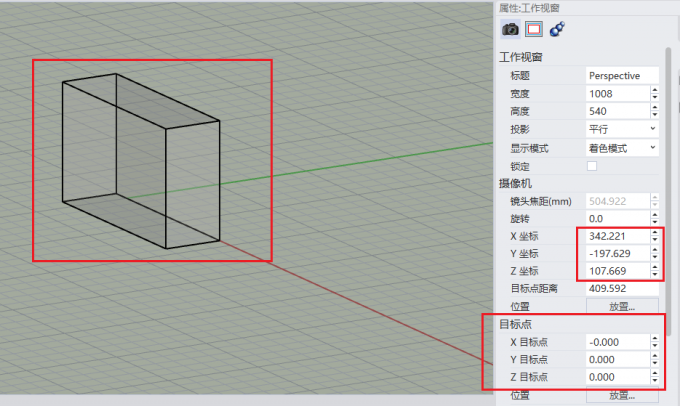This screenshot has height=406, width=680.
Task: Click the properties panel vertical scrollbar
Action: point(668,191)
